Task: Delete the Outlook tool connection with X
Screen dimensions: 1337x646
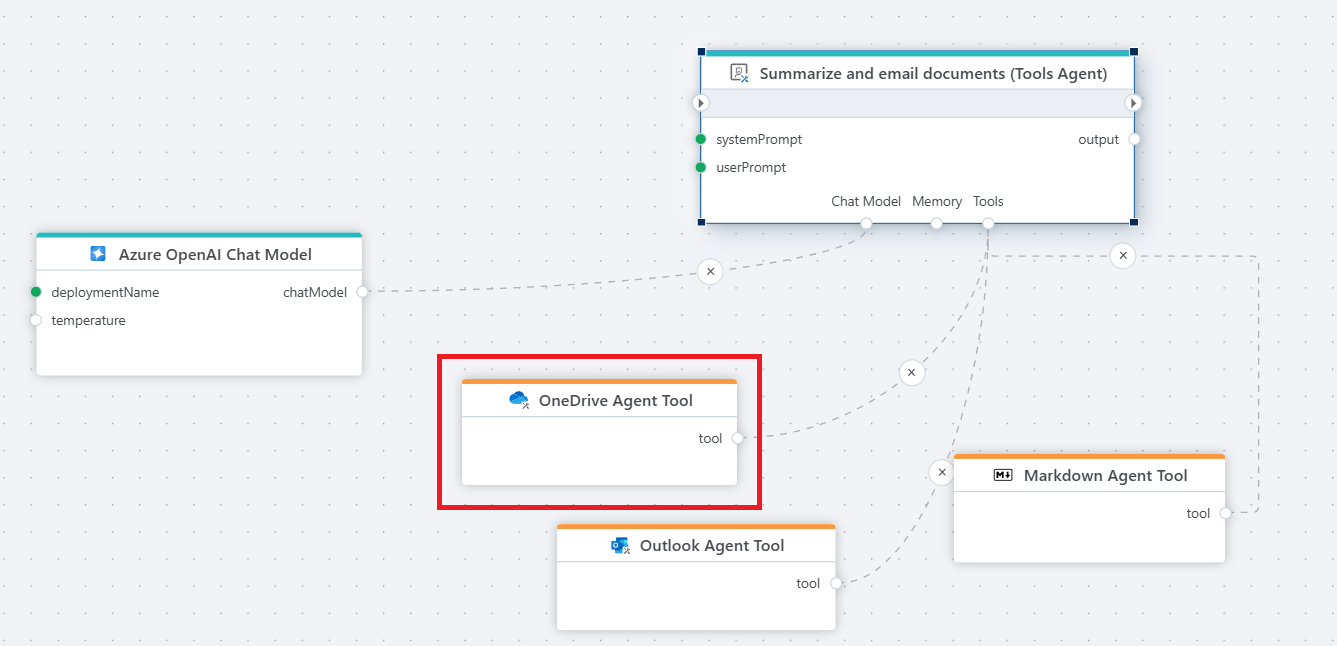Action: click(941, 472)
